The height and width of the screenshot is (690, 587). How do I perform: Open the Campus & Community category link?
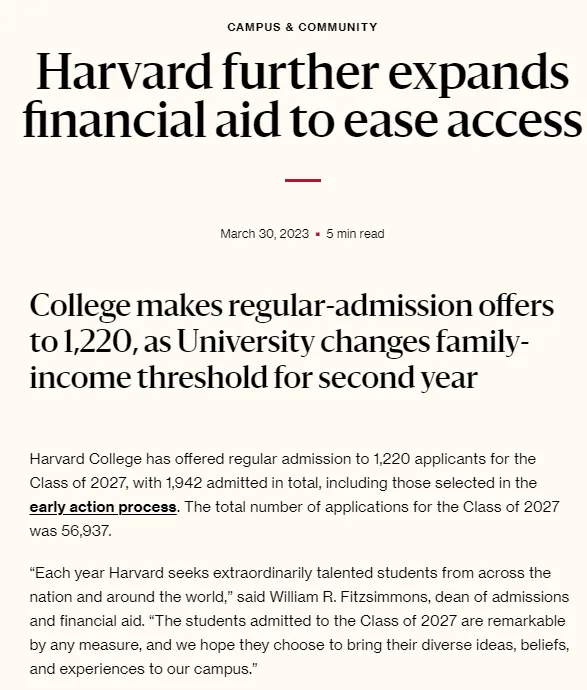pyautogui.click(x=302, y=27)
